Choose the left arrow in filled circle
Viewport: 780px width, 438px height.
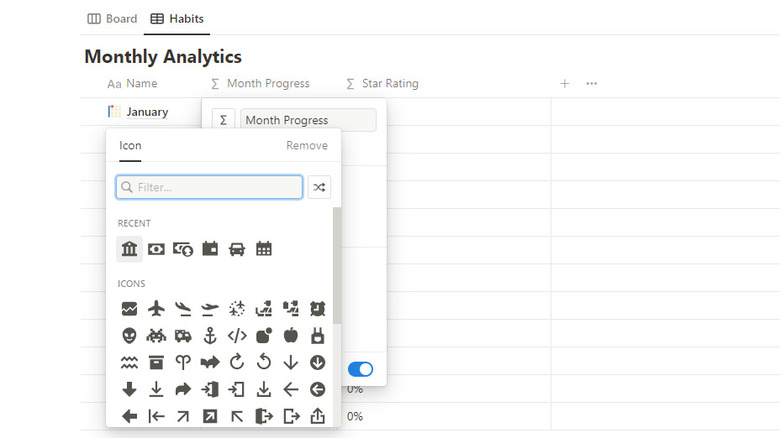point(317,389)
